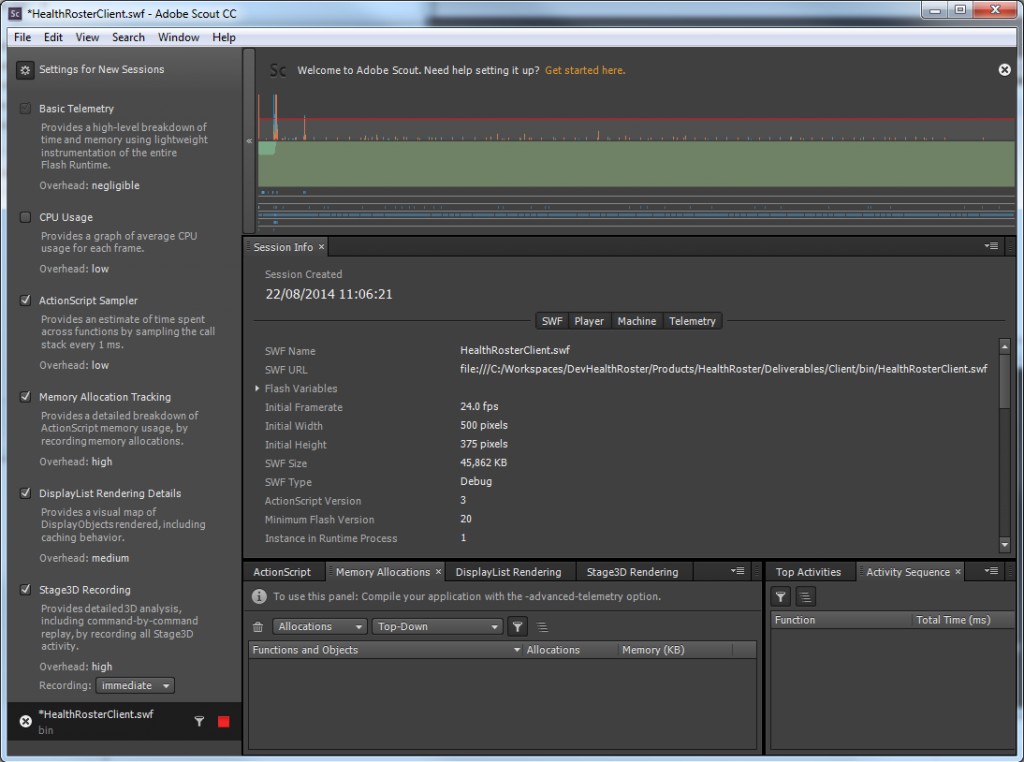Open the Stage3D Recording mode dropdown
The width and height of the screenshot is (1024, 762).
pyautogui.click(x=136, y=686)
